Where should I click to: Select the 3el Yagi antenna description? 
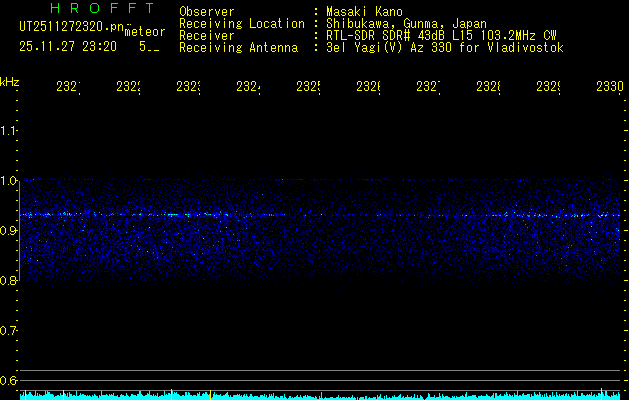[x=445, y=48]
